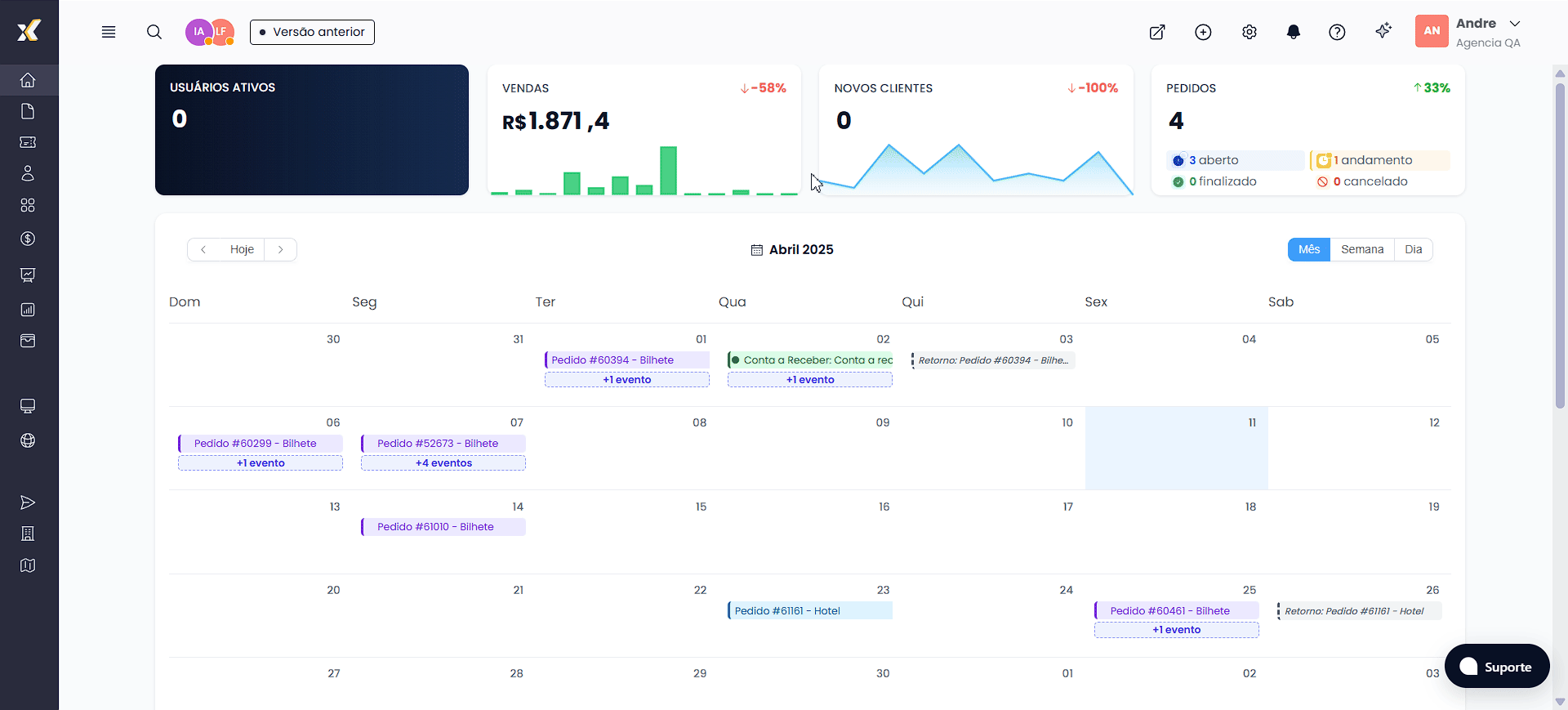Open notifications via the bell icon
Screen dimensions: 1568x710
[1293, 32]
